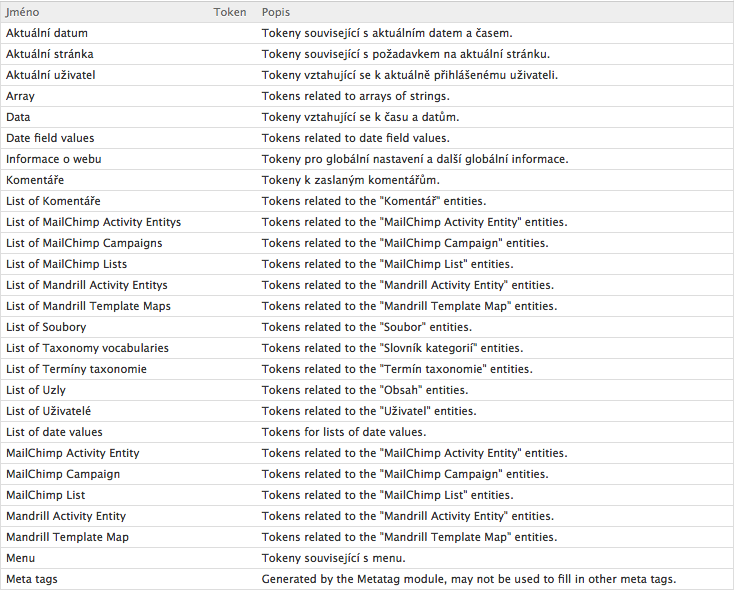Click the description mentioning "Uživatel" entities
This screenshot has width=735, height=590.
369,411
